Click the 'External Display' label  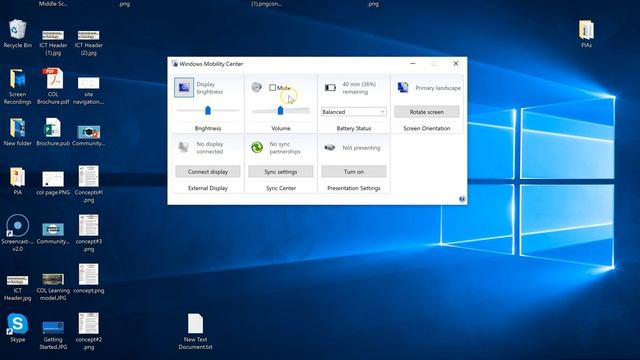(208, 188)
